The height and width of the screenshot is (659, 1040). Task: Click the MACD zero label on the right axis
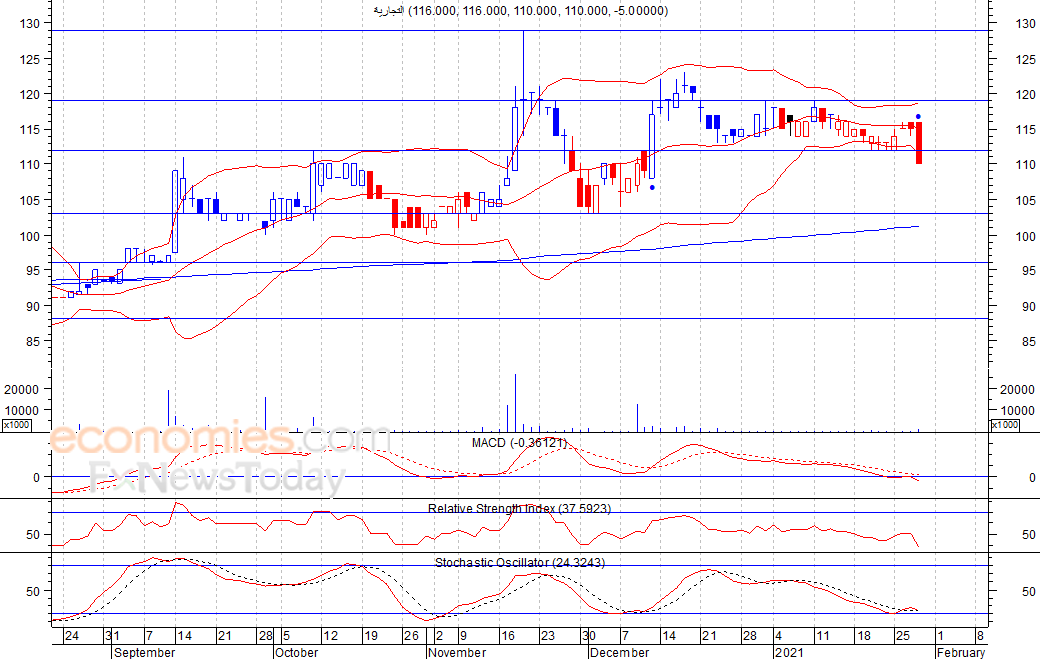tap(1032, 477)
